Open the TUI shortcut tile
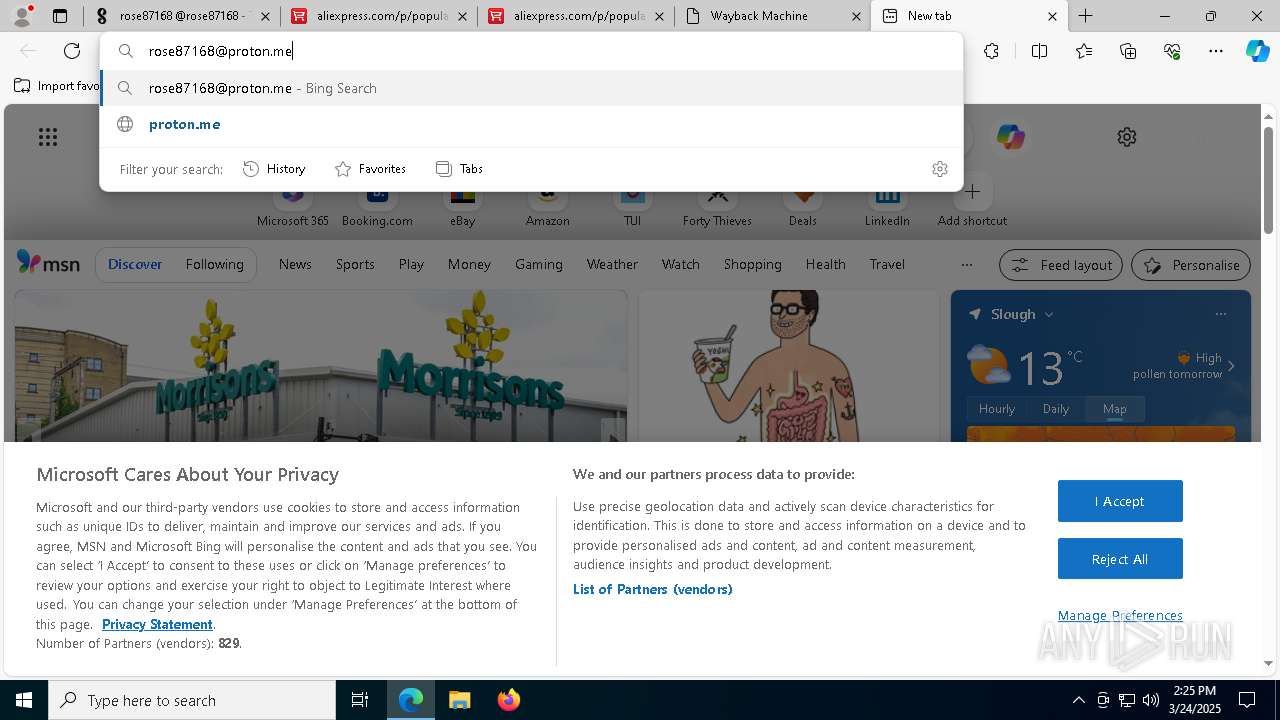1280x720 pixels. click(632, 207)
